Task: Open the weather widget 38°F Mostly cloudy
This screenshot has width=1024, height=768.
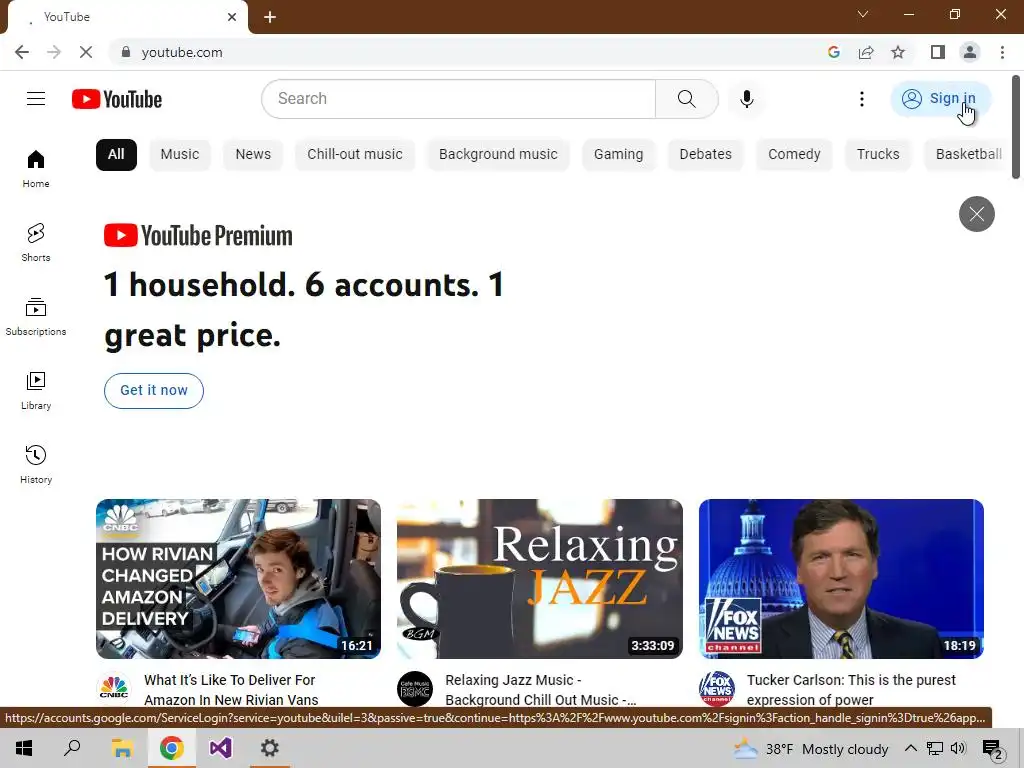Action: (810, 748)
